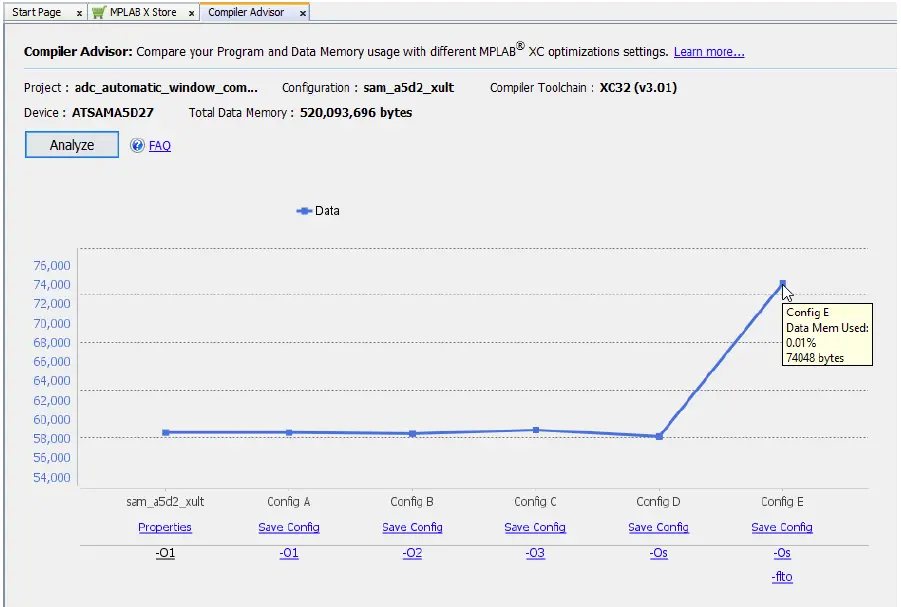Screen dimensions: 901x607
Task: Click the Config E data point
Action: pyautogui.click(x=783, y=283)
